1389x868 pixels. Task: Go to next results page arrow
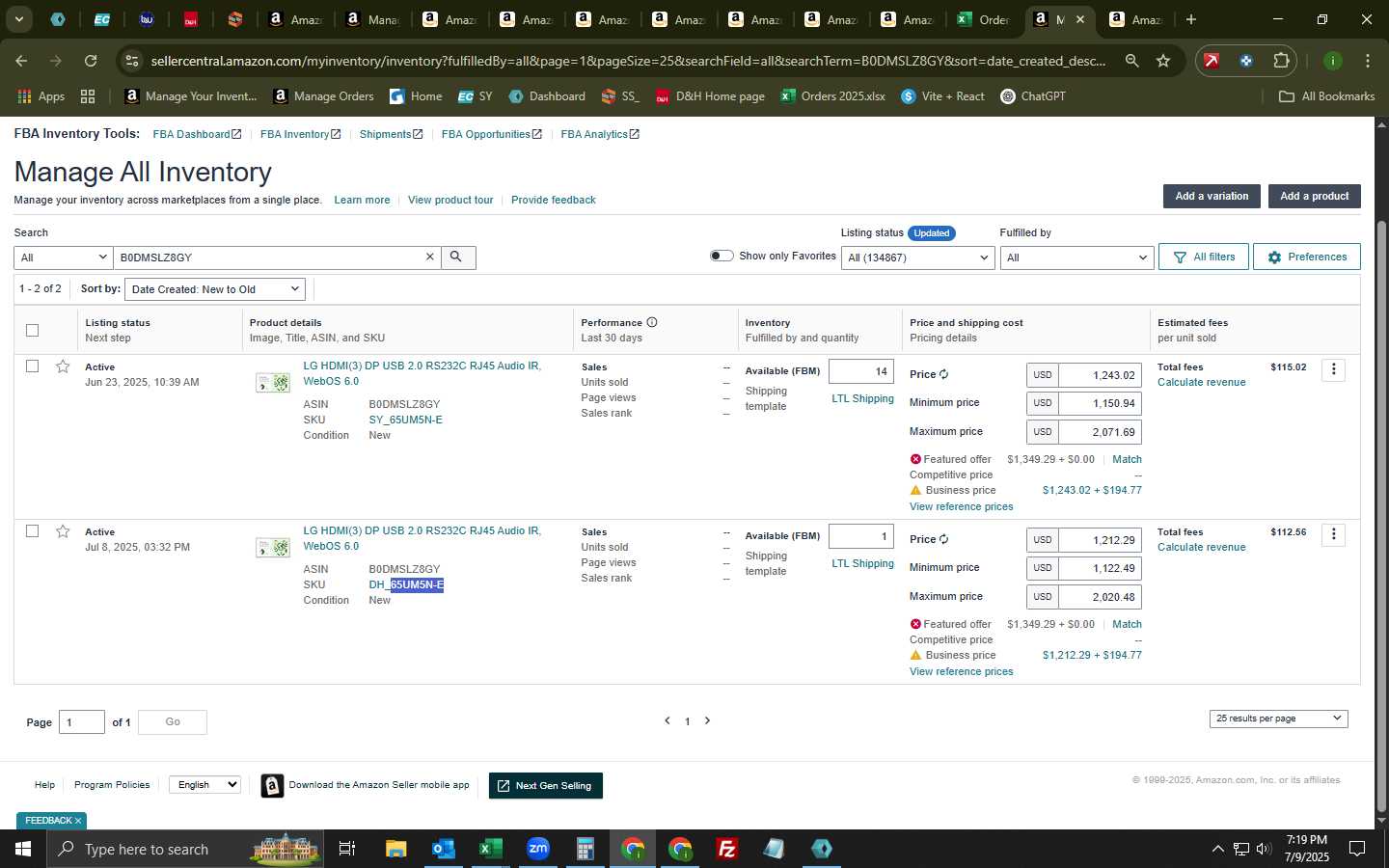coord(707,720)
